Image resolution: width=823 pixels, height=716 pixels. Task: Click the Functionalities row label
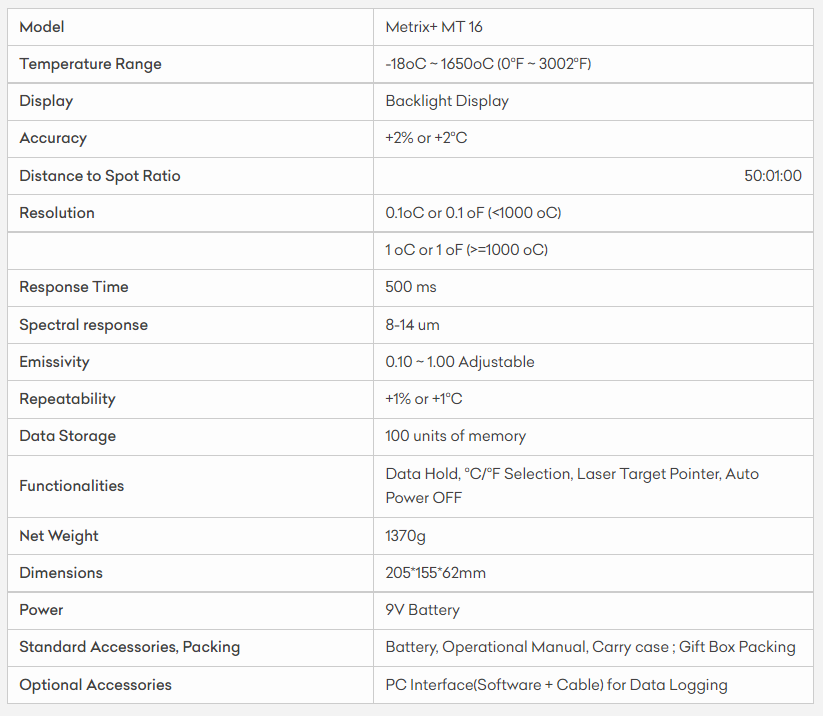pos(72,486)
